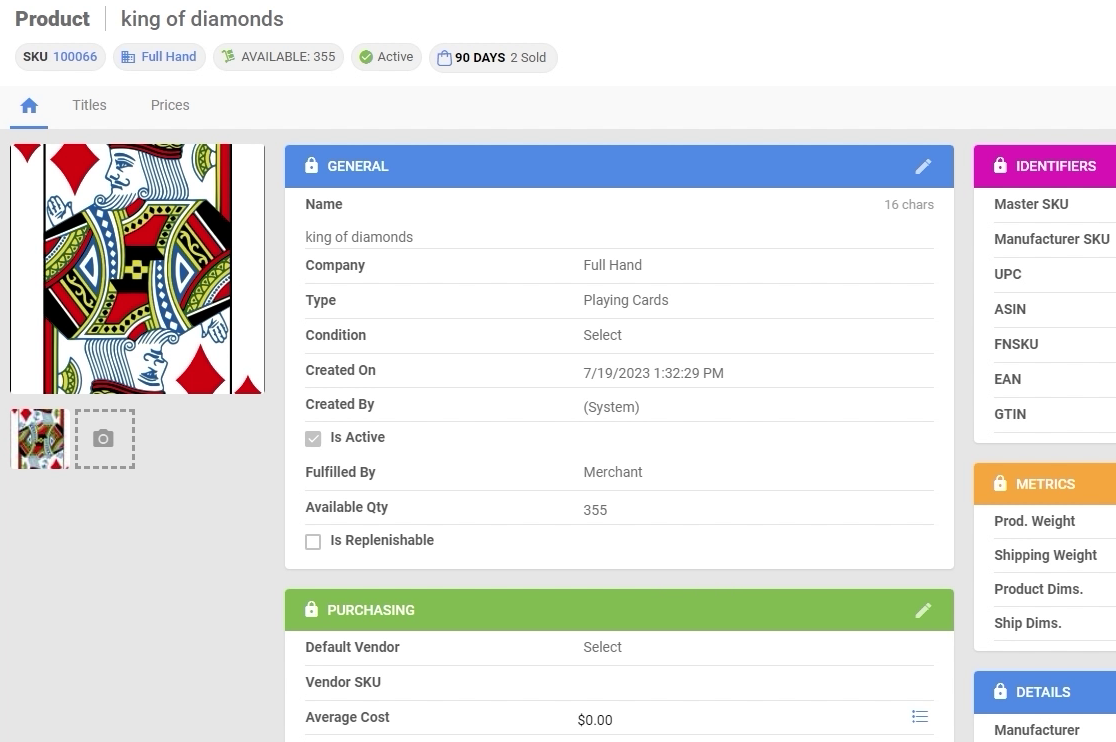Click the Created By (System) value
1116x742 pixels.
[611, 407]
